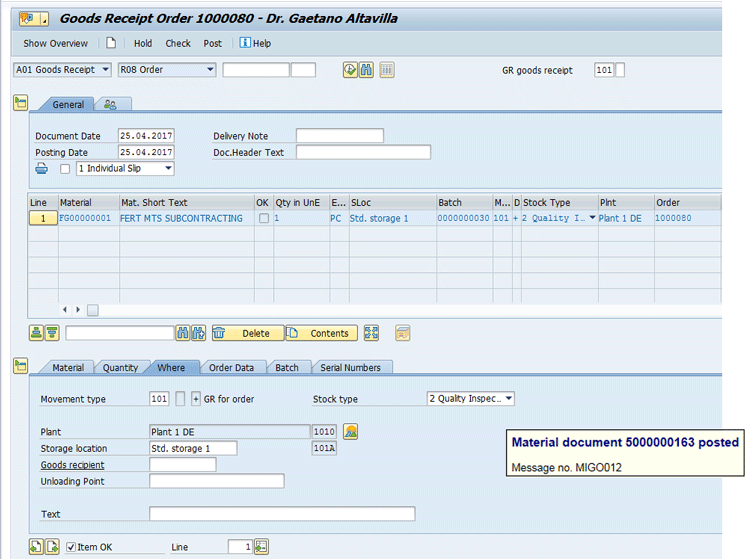Toggle the print checkbox beside printer icon

click(x=65, y=169)
